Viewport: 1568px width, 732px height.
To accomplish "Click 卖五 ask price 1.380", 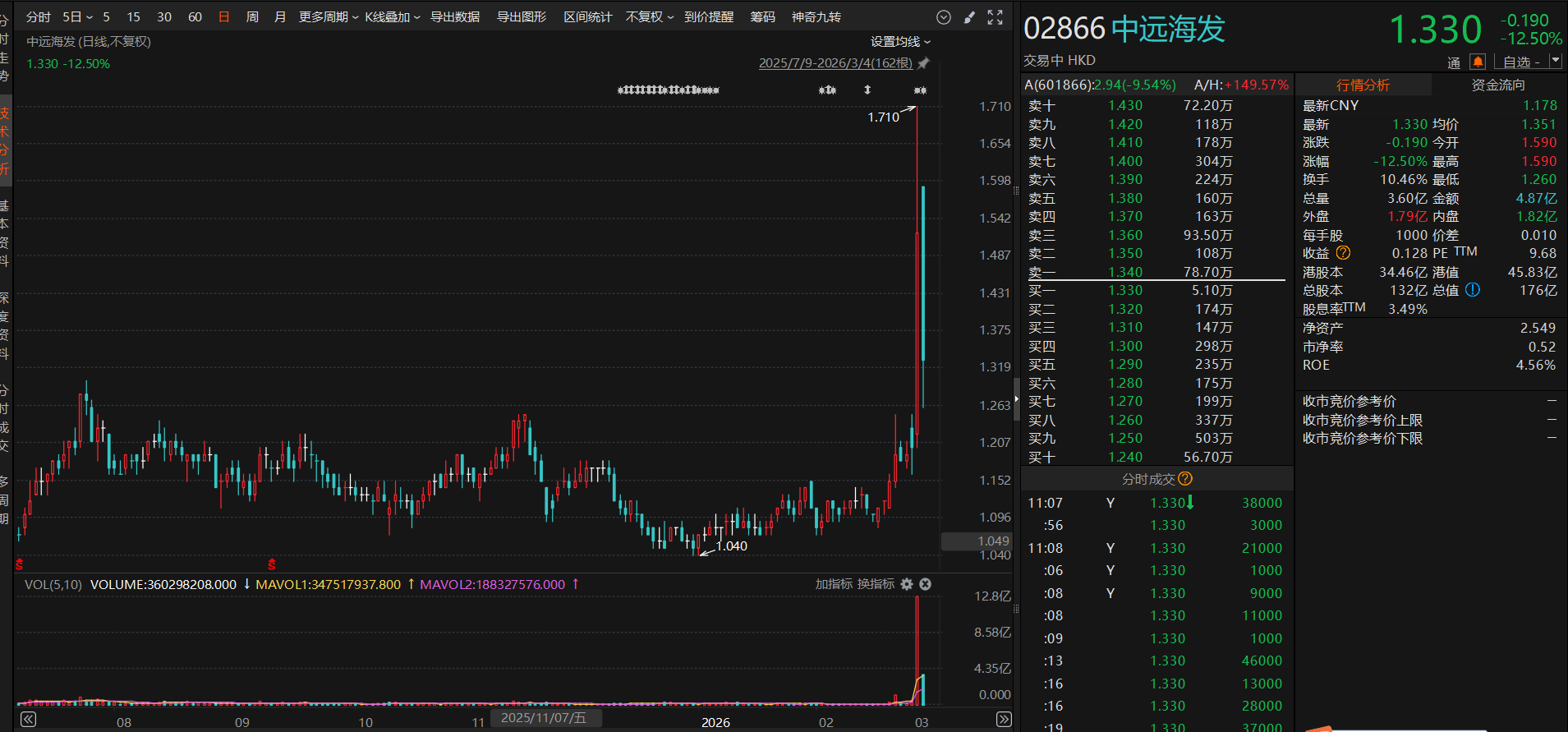I will [1125, 198].
